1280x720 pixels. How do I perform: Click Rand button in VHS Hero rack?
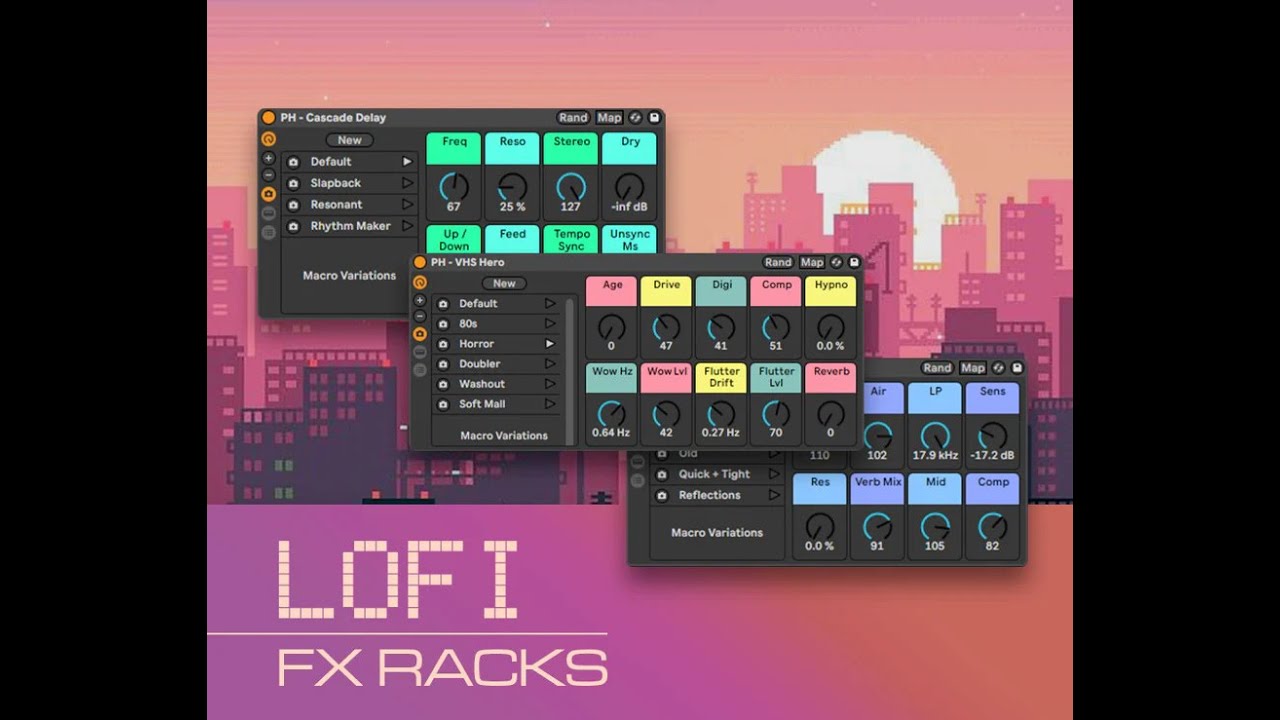click(x=778, y=262)
